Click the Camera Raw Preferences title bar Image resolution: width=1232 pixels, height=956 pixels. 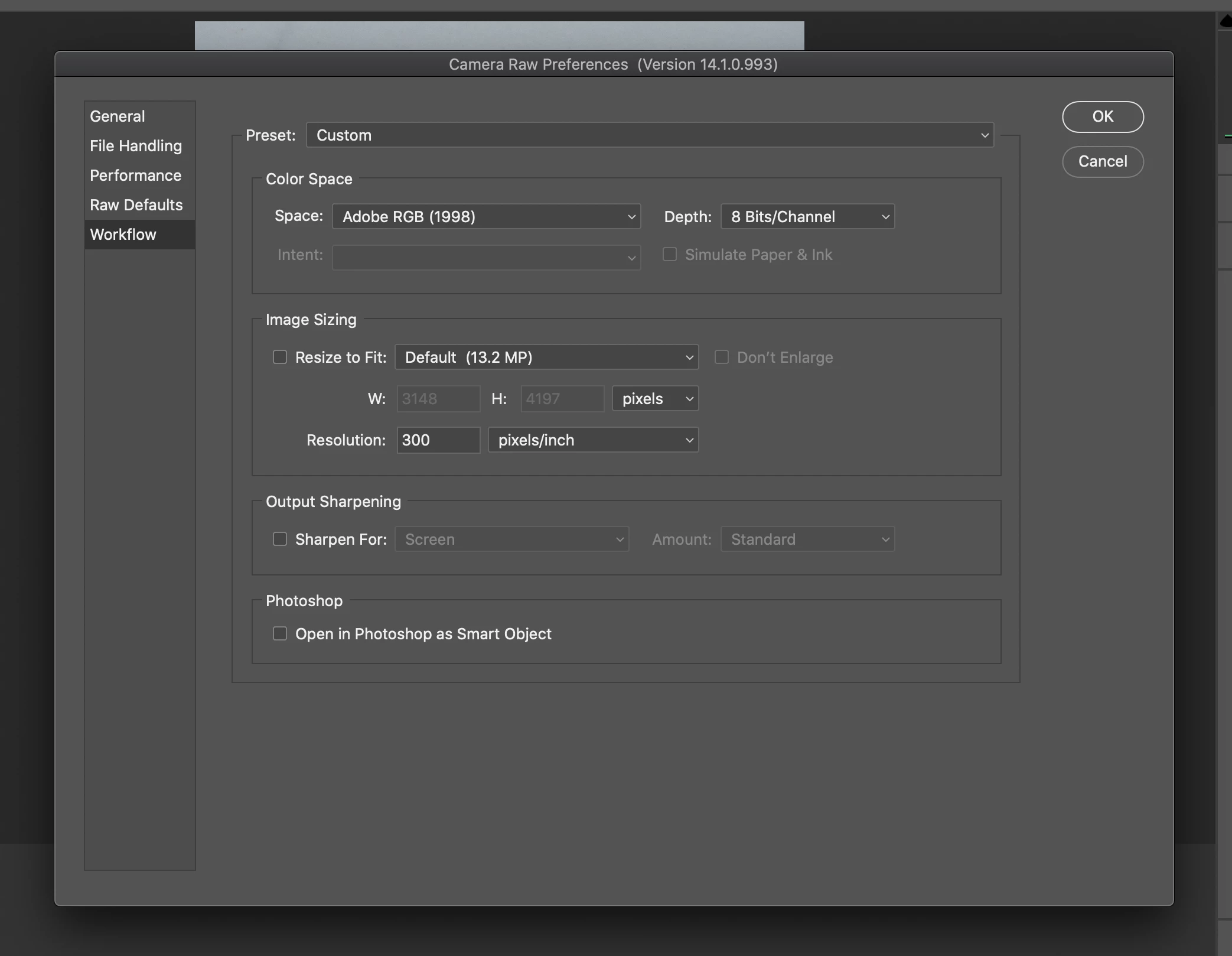click(613, 64)
